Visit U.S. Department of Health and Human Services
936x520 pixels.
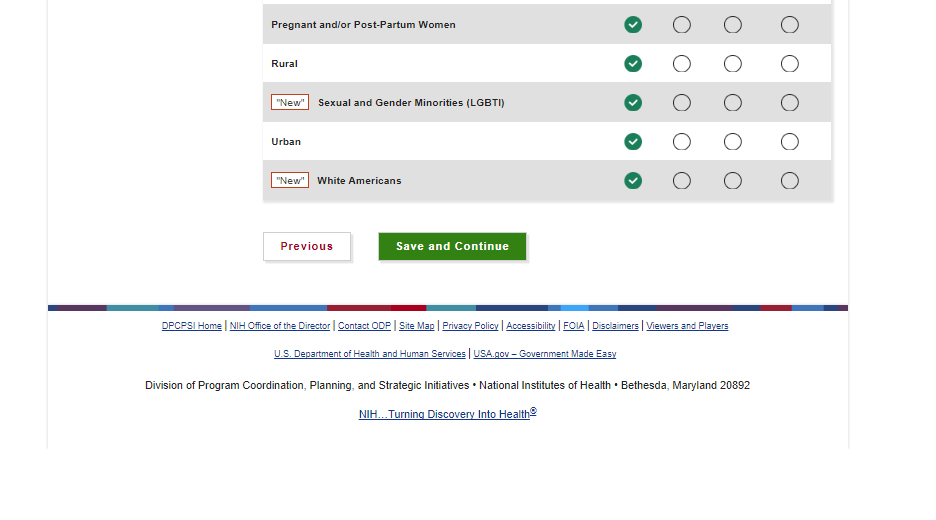pos(370,354)
